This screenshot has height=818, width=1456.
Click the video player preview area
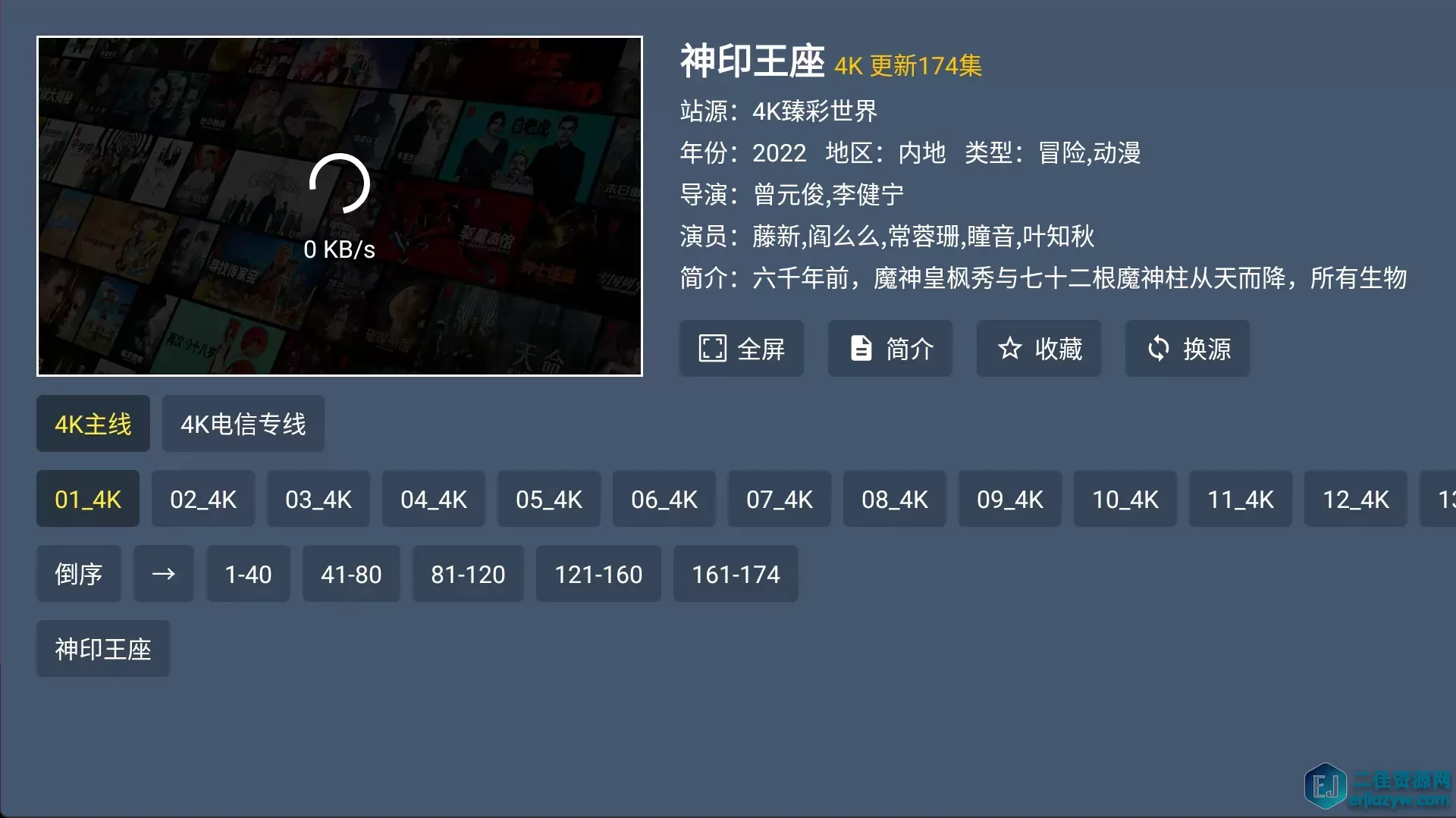pos(340,206)
